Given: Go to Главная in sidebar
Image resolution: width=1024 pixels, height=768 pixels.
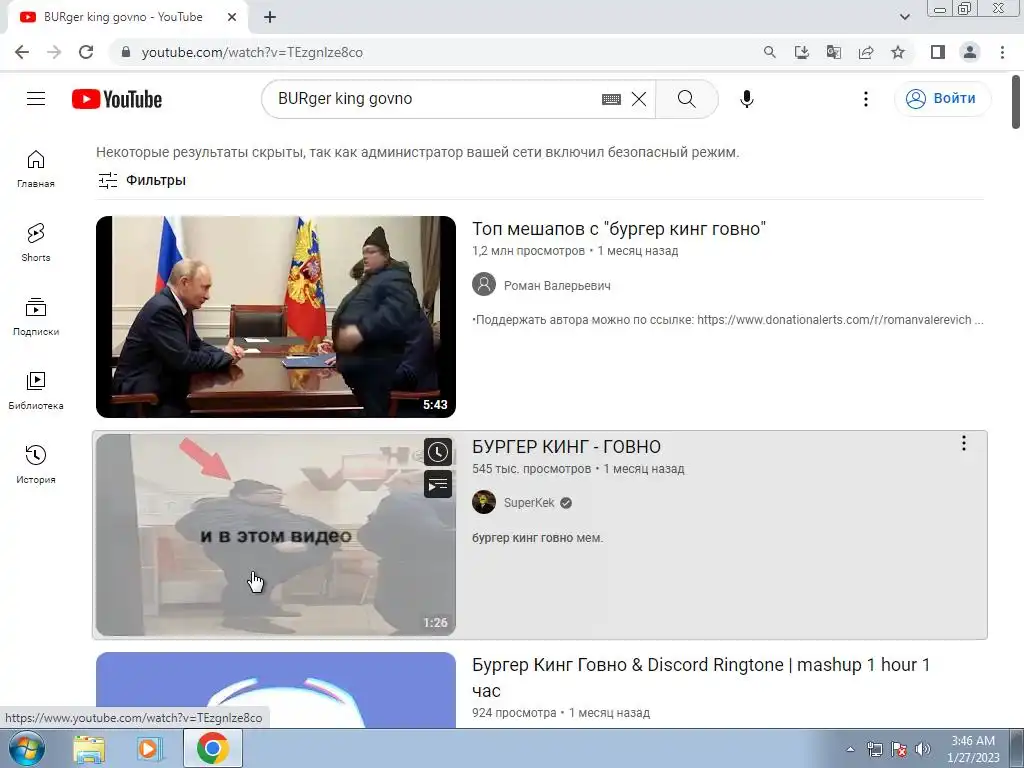Looking at the screenshot, I should pos(36,168).
